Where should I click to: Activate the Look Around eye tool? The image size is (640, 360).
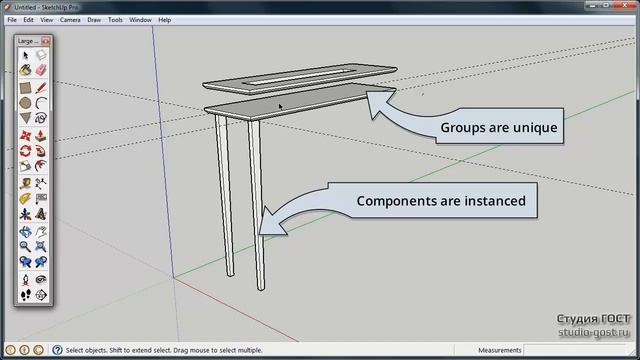click(41, 280)
